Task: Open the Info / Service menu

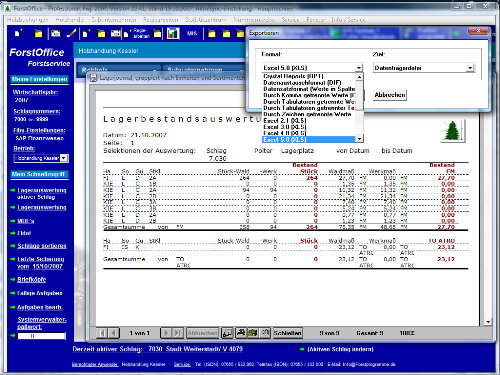Action: [348, 20]
